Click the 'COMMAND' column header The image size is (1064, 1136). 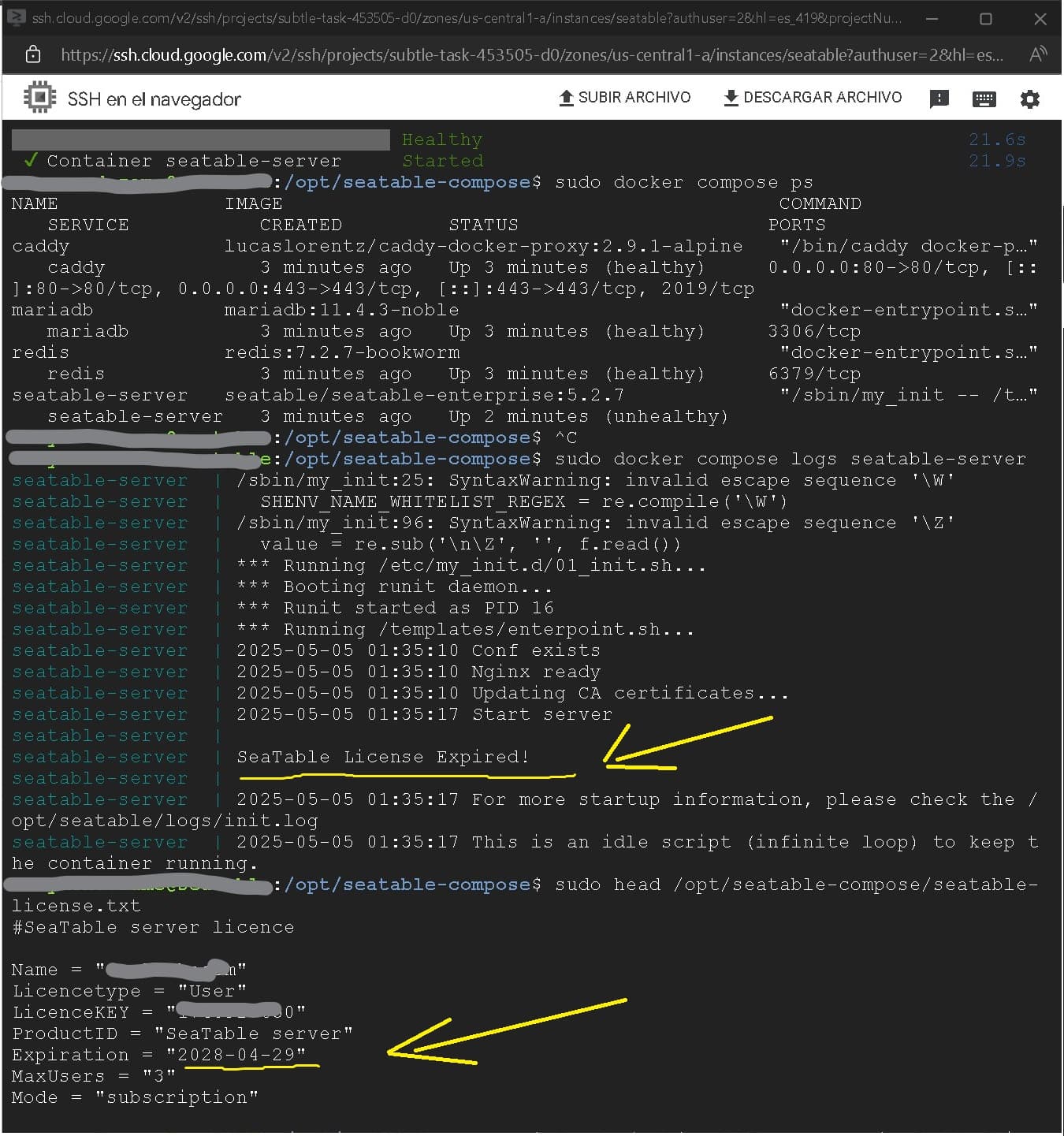[820, 203]
